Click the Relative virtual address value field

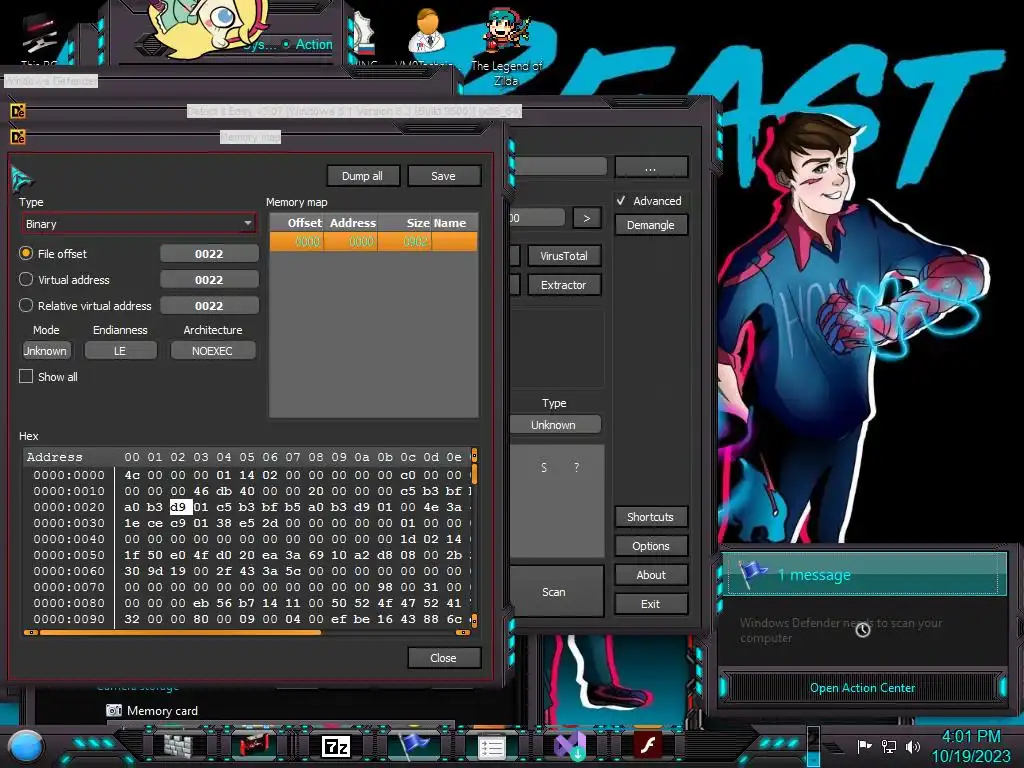209,306
